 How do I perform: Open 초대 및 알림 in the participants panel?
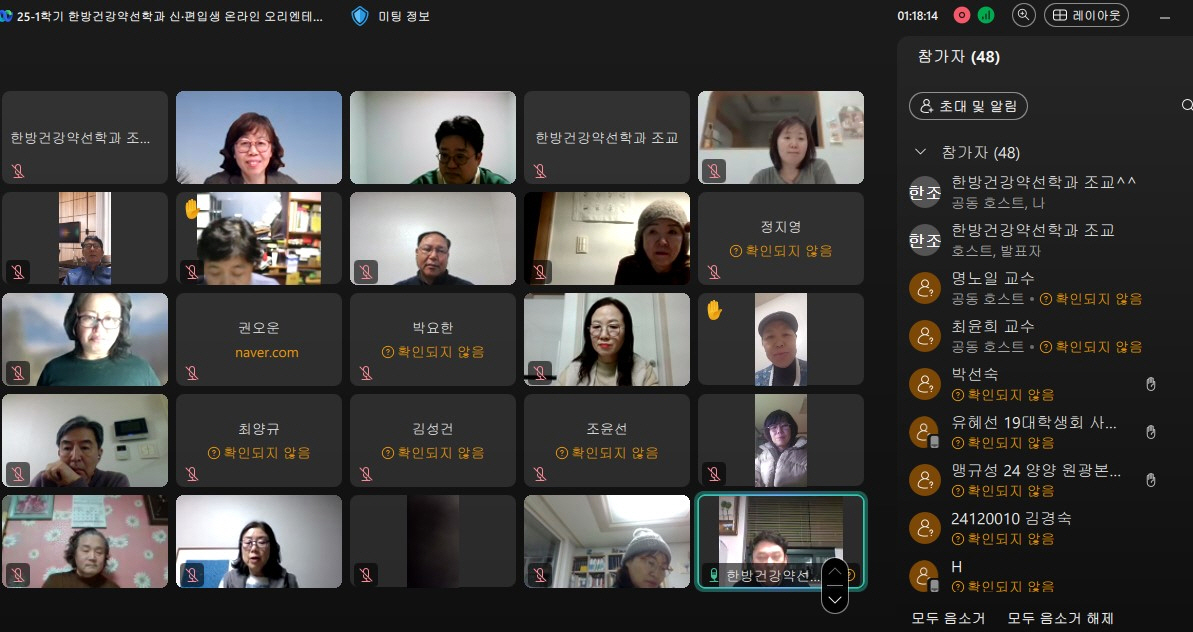pyautogui.click(x=968, y=105)
